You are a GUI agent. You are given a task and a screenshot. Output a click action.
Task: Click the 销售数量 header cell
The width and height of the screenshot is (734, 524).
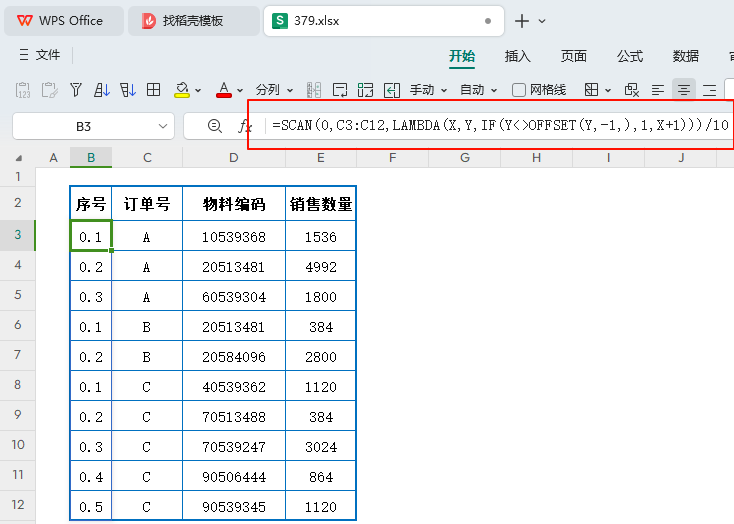[x=321, y=204]
